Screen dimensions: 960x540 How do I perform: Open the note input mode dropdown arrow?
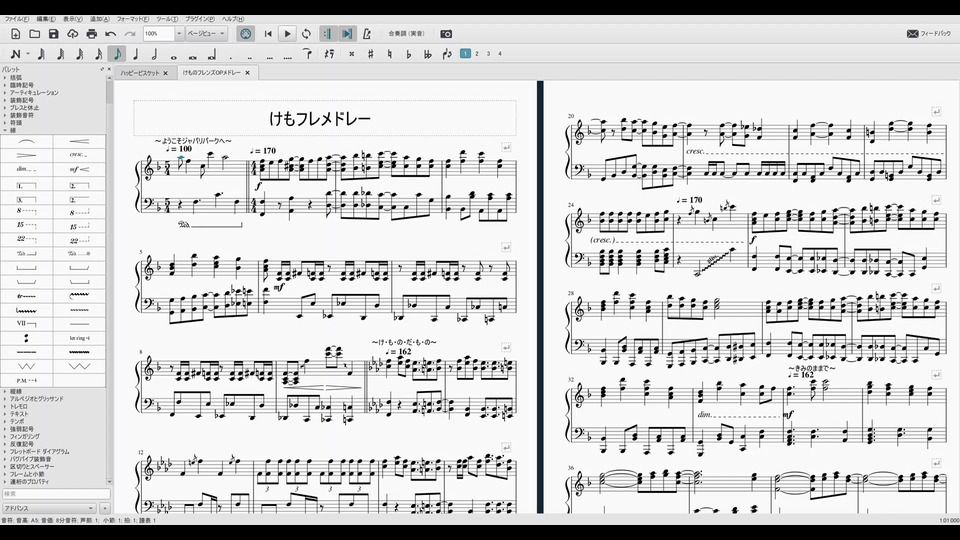pyautogui.click(x=28, y=54)
